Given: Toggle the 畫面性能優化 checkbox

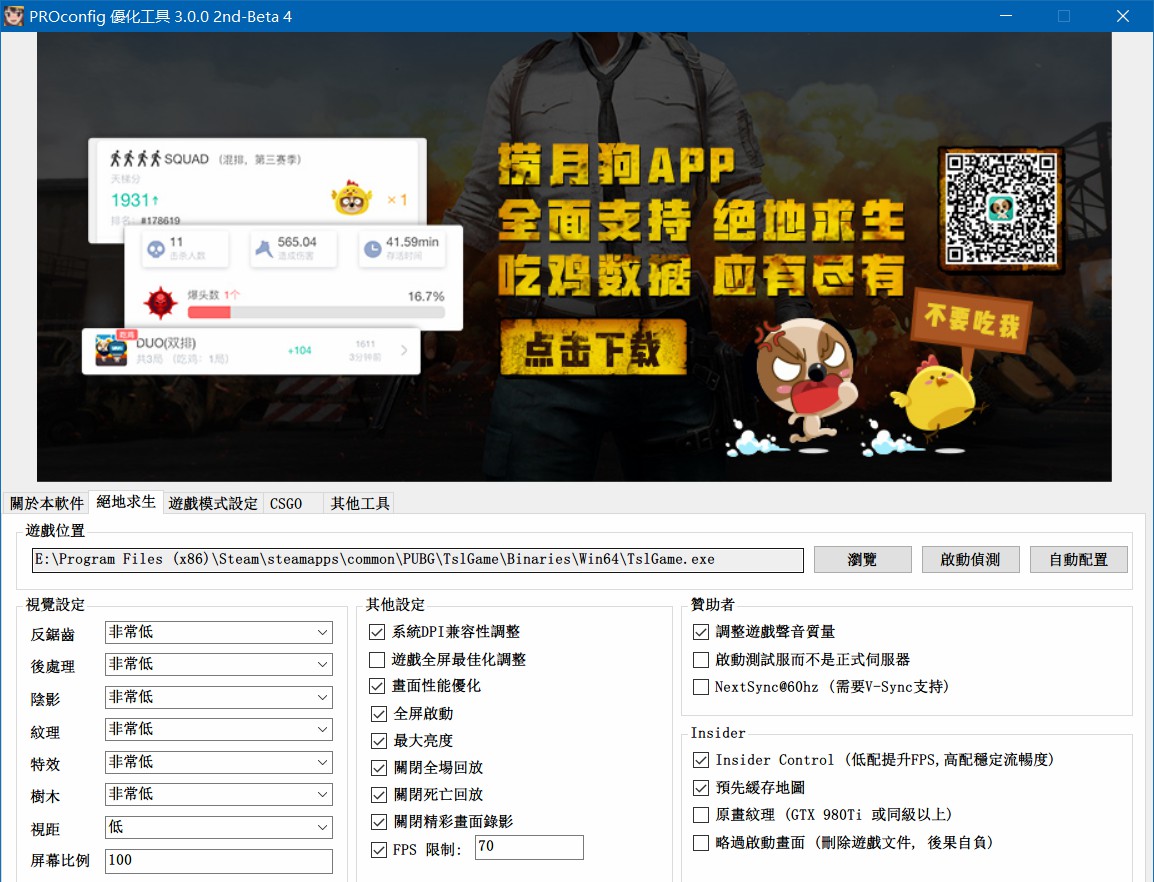Looking at the screenshot, I should (377, 686).
